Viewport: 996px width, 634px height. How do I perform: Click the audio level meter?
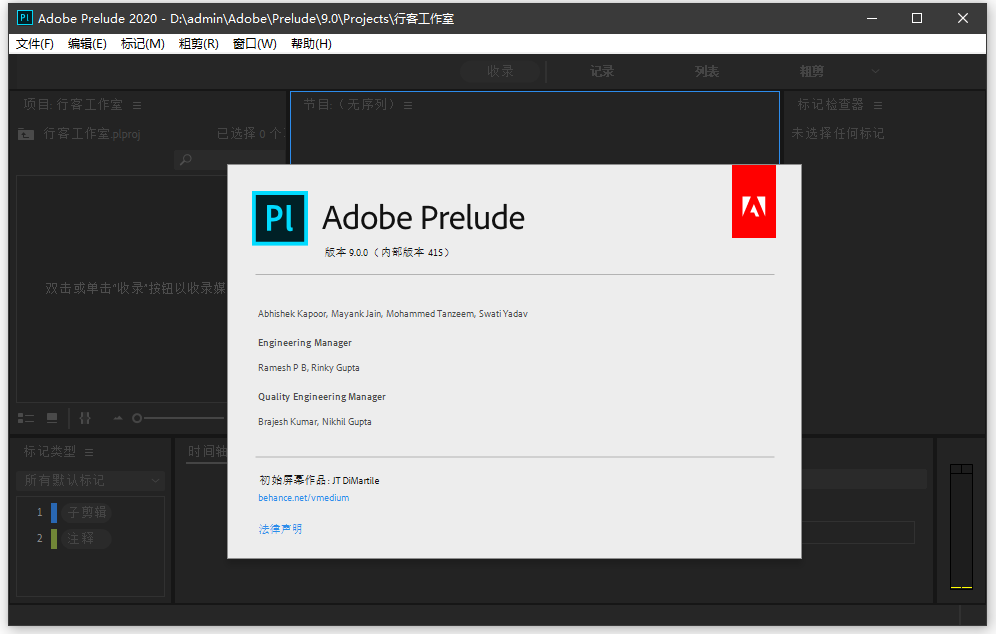(x=961, y=526)
